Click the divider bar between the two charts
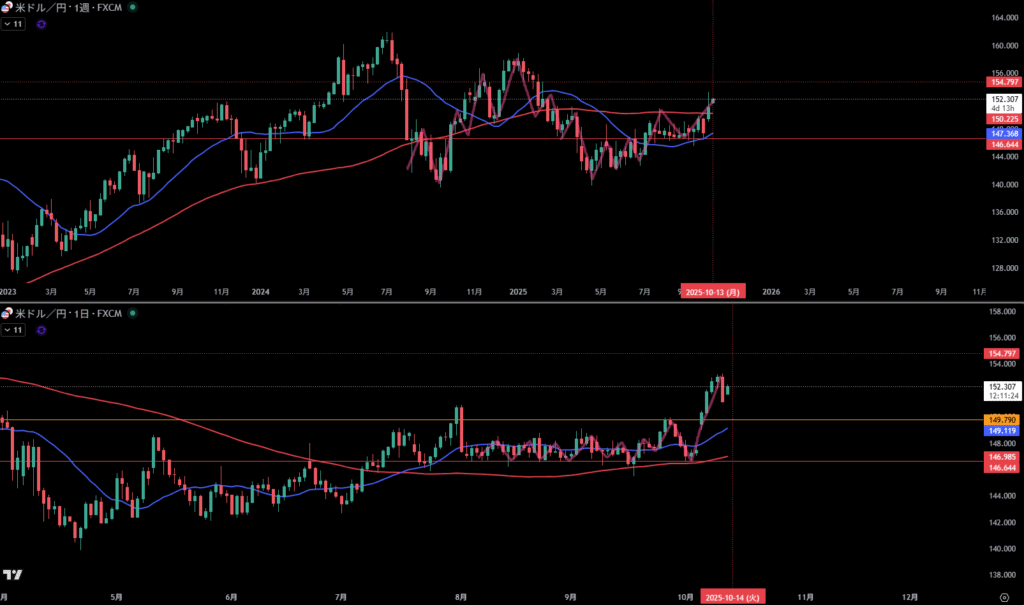This screenshot has height=605, width=1024. click(500, 302)
